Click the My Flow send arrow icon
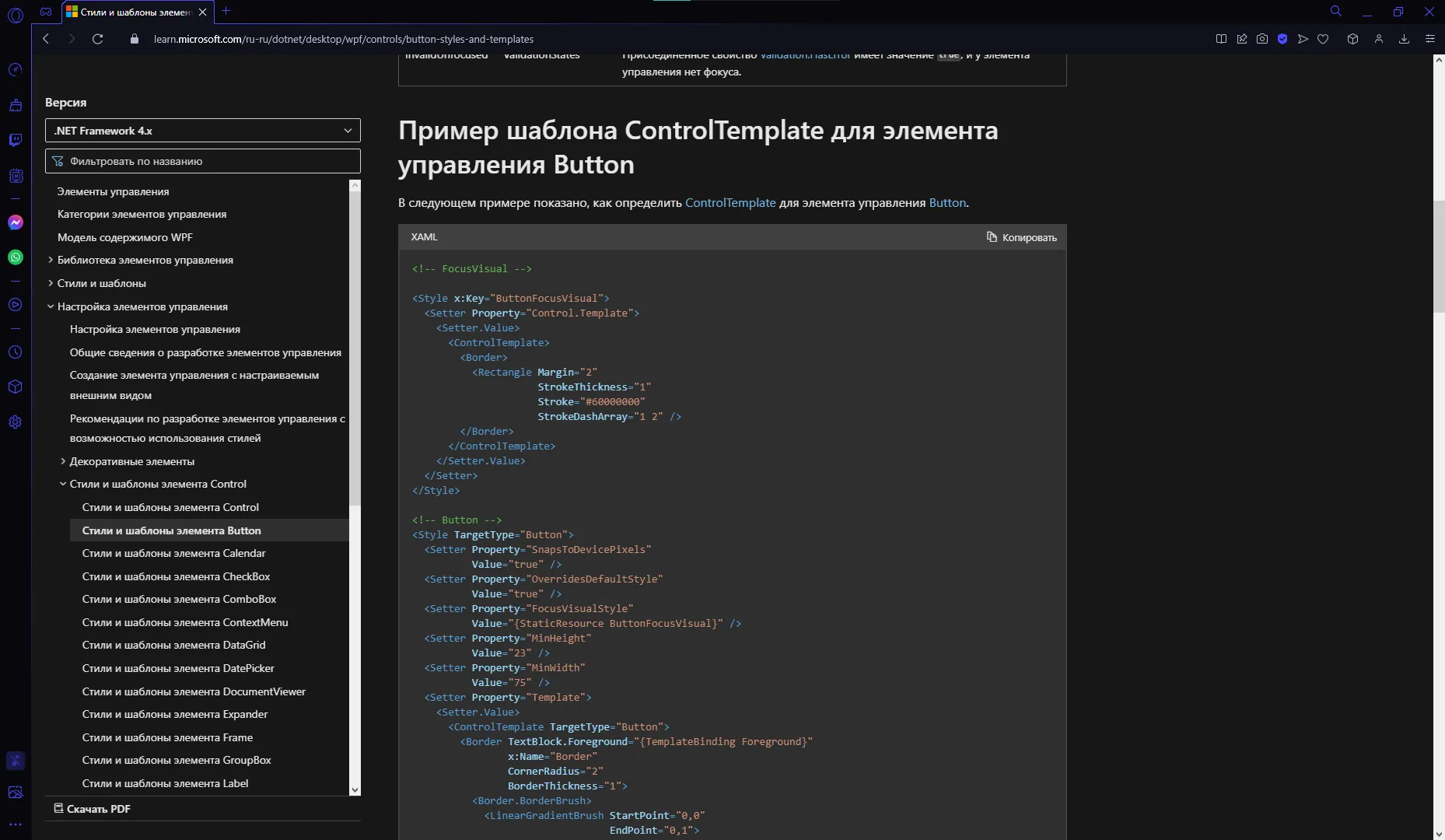This screenshot has width=1445, height=840. pos(1303,39)
